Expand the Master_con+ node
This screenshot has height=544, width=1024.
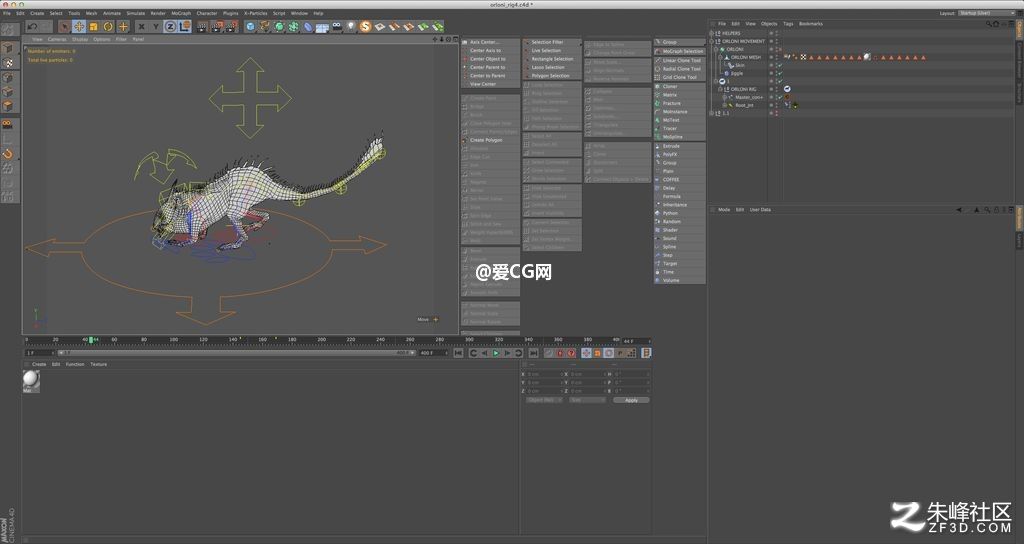725,97
